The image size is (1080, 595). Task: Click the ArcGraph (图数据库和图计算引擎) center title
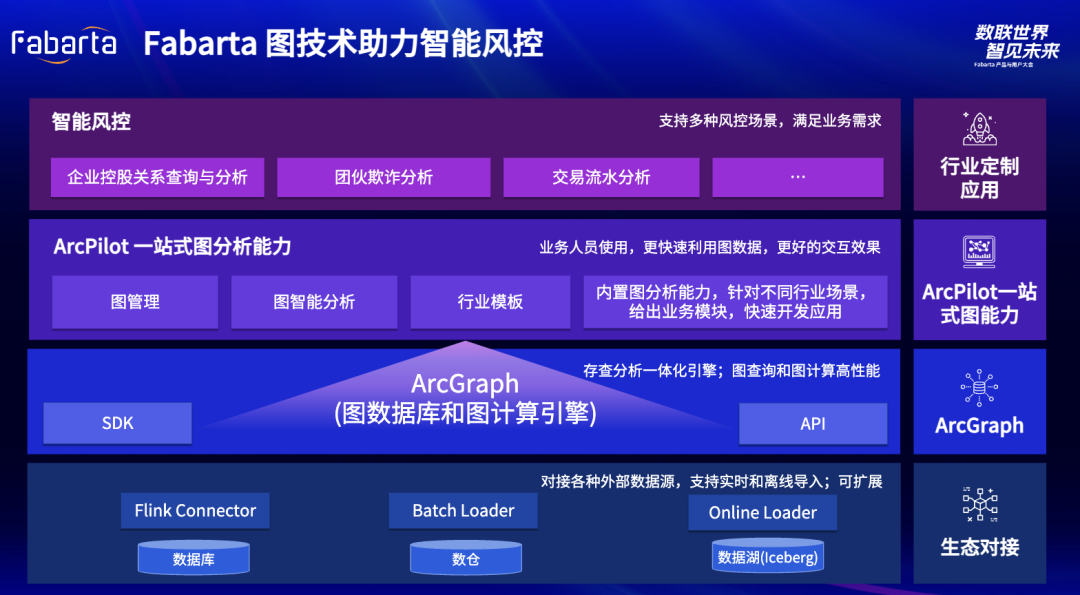pos(465,399)
